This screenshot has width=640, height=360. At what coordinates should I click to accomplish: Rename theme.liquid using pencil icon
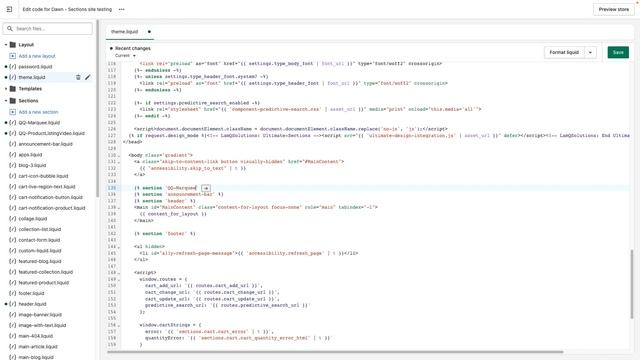[x=87, y=77]
